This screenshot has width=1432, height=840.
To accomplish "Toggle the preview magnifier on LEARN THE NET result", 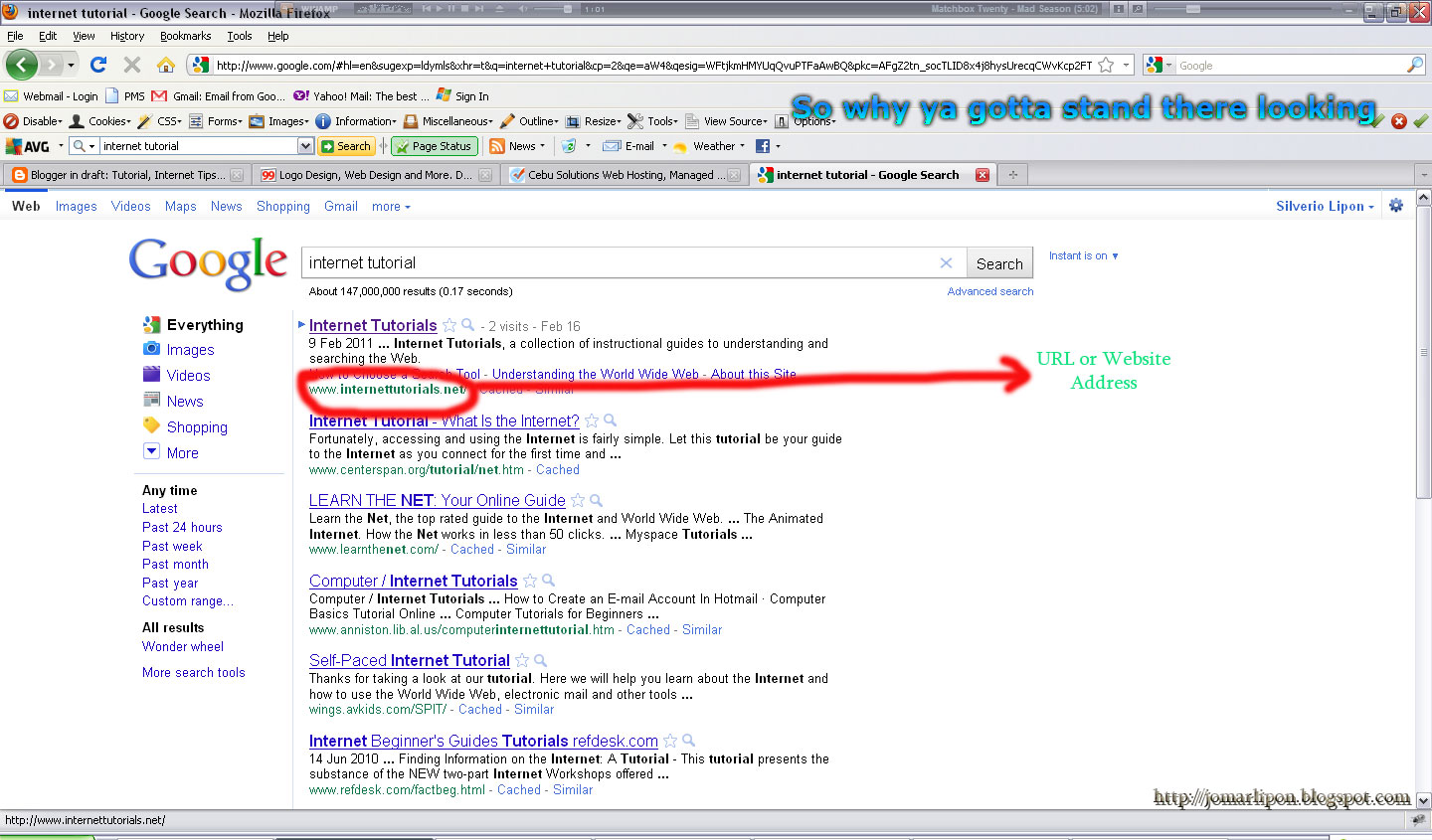I will point(595,500).
